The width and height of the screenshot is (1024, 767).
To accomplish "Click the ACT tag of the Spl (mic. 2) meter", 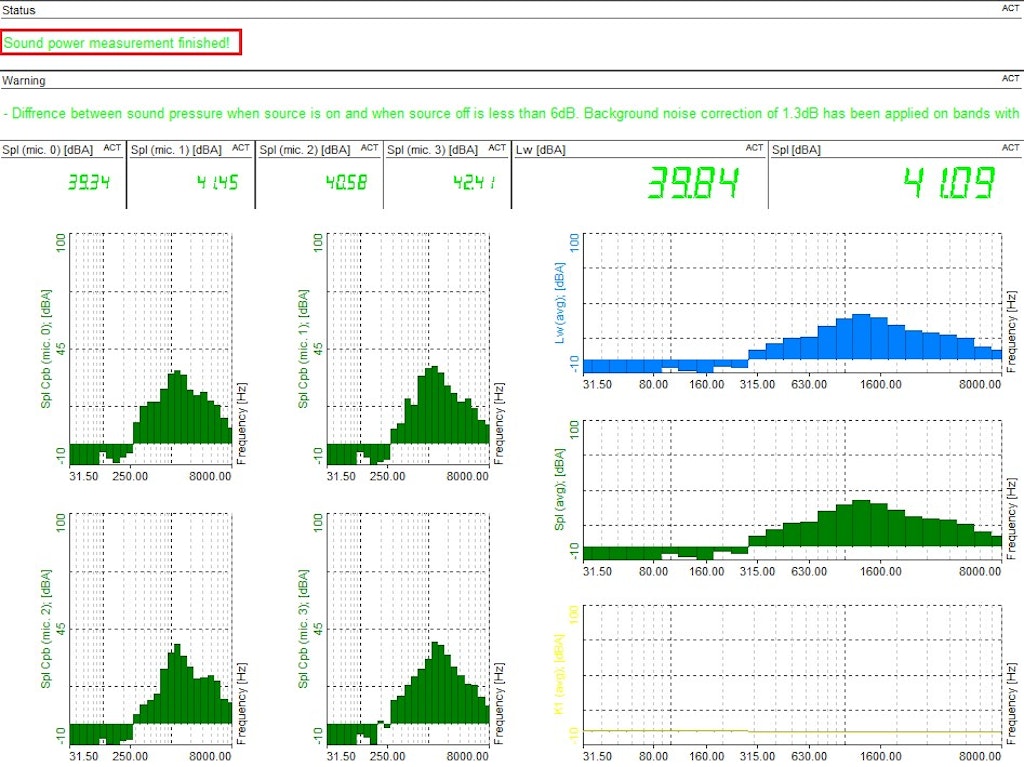I will pos(370,148).
